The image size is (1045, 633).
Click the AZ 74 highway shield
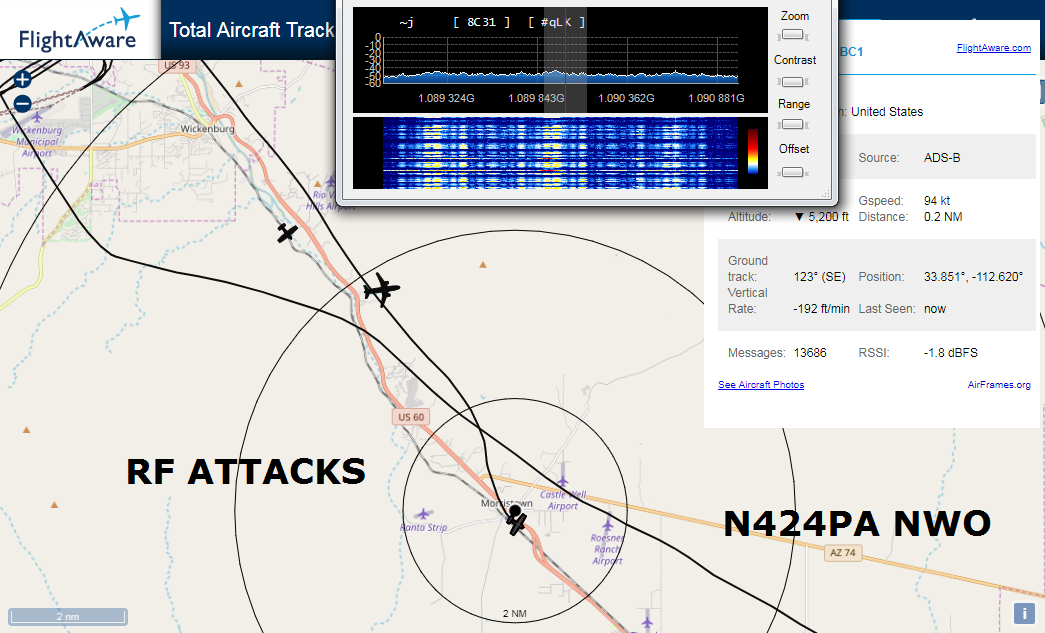tap(842, 552)
